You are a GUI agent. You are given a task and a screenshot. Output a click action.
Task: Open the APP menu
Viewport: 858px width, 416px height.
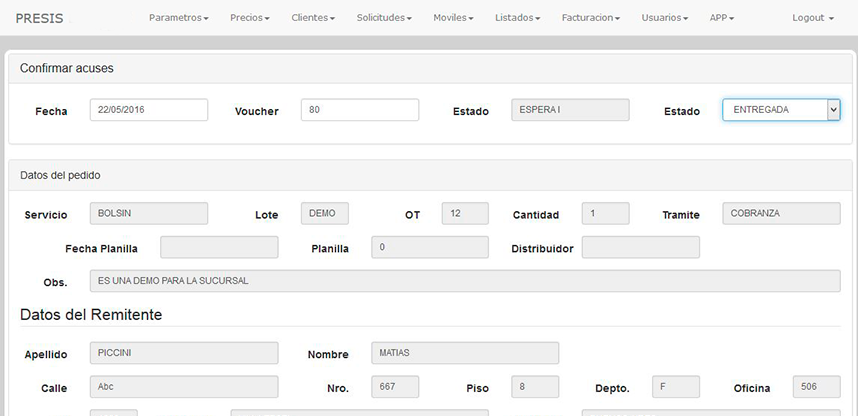coord(721,18)
